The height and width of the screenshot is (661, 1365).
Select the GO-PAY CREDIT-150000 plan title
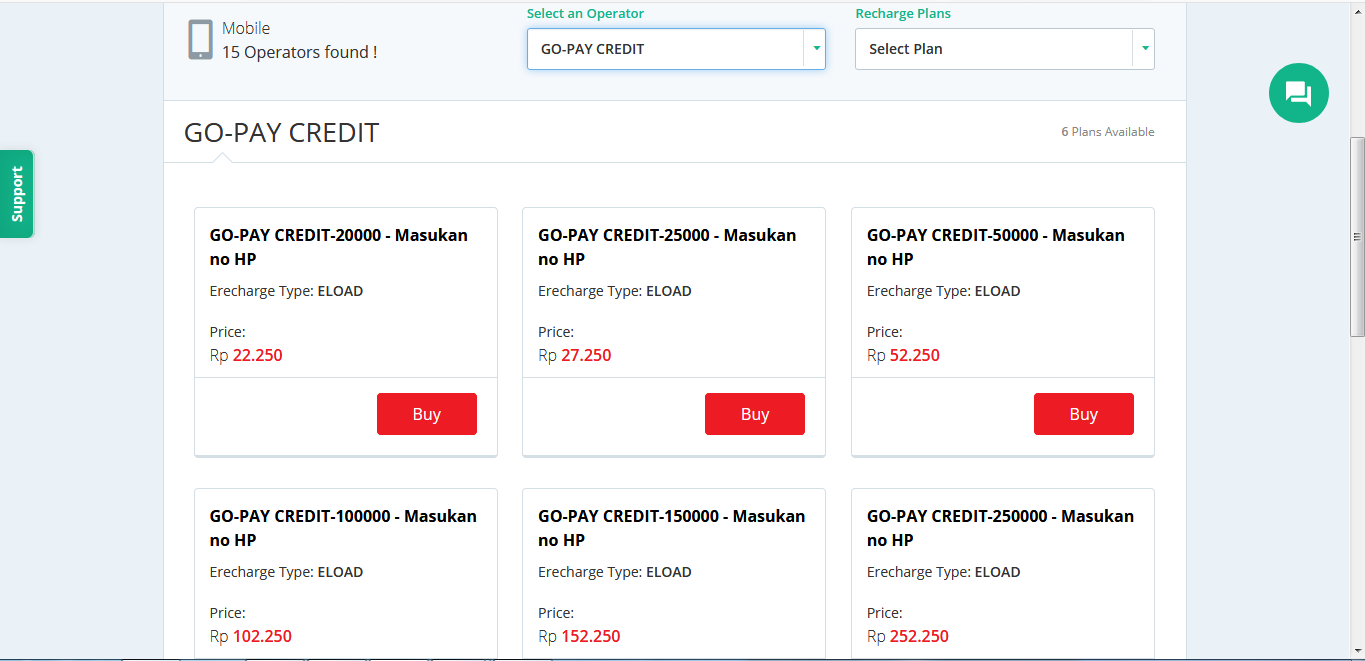point(672,528)
